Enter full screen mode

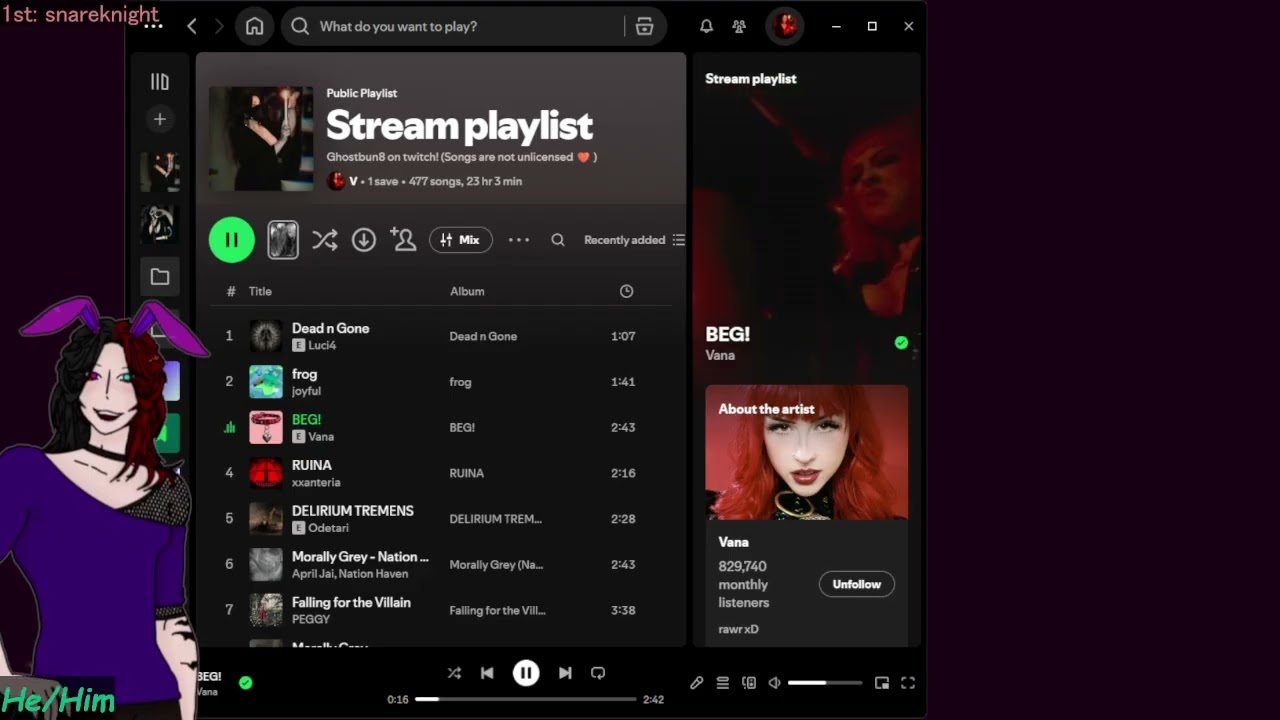[908, 683]
